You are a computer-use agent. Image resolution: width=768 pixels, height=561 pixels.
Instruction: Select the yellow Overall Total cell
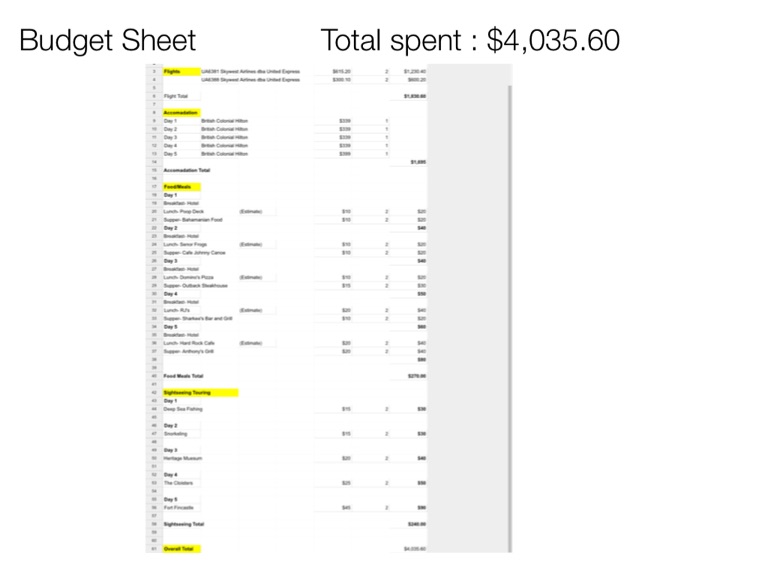pos(180,549)
